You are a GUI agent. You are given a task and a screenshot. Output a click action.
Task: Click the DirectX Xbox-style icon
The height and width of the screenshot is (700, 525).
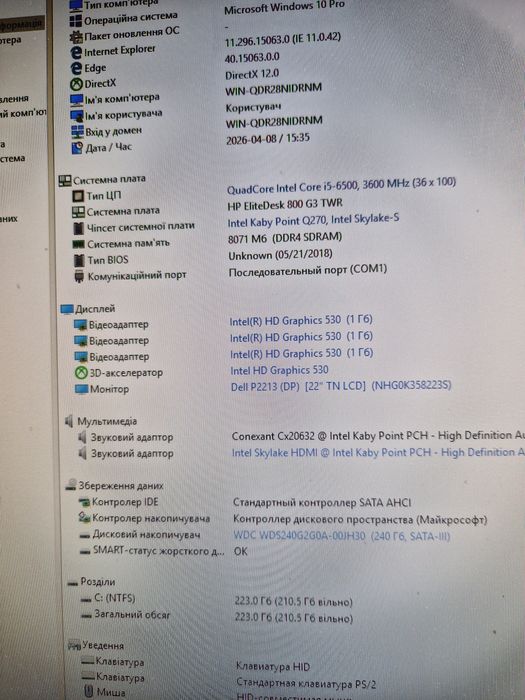coord(76,84)
